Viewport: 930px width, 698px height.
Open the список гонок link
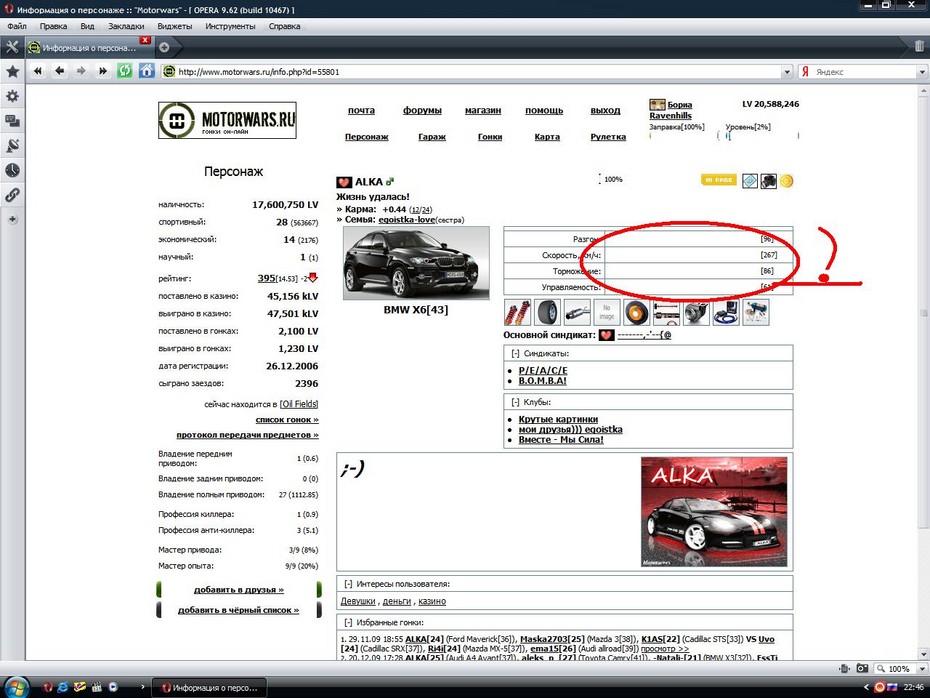tap(287, 419)
